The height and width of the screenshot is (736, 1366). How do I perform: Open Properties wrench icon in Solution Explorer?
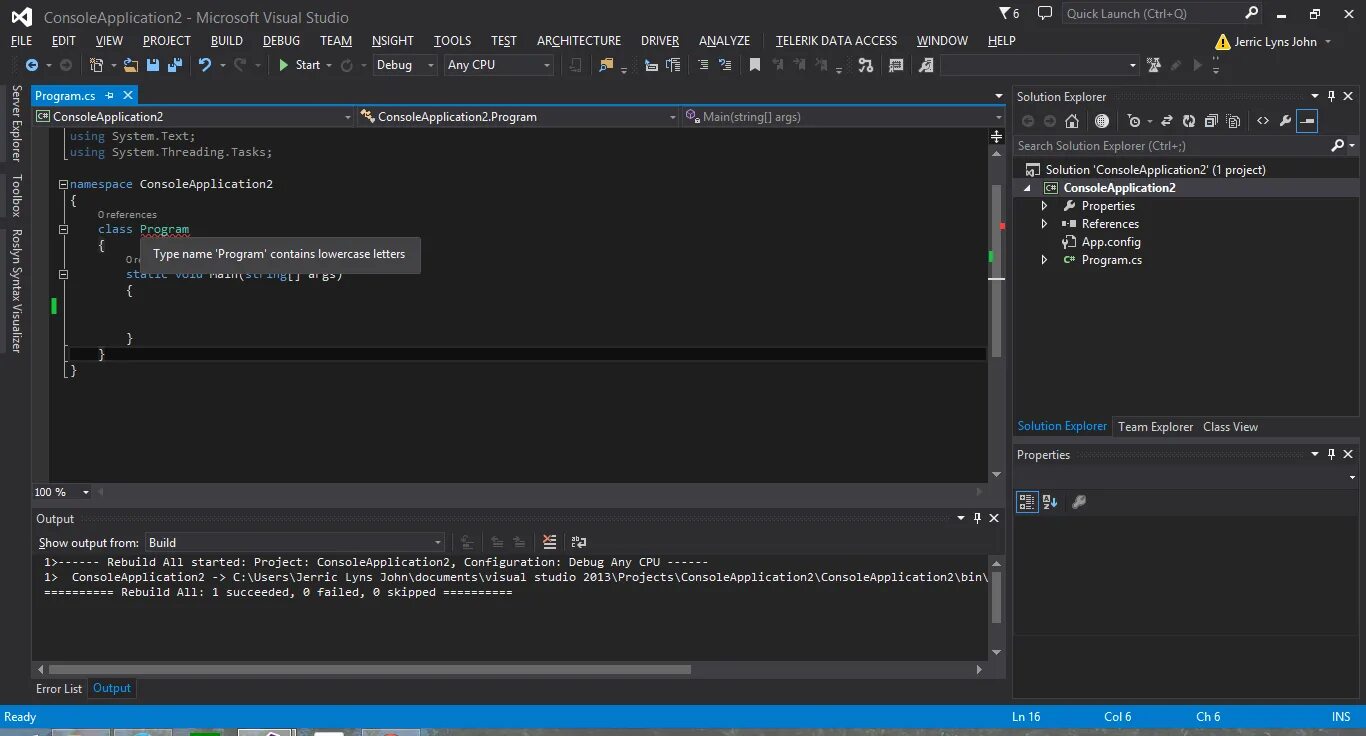1285,121
